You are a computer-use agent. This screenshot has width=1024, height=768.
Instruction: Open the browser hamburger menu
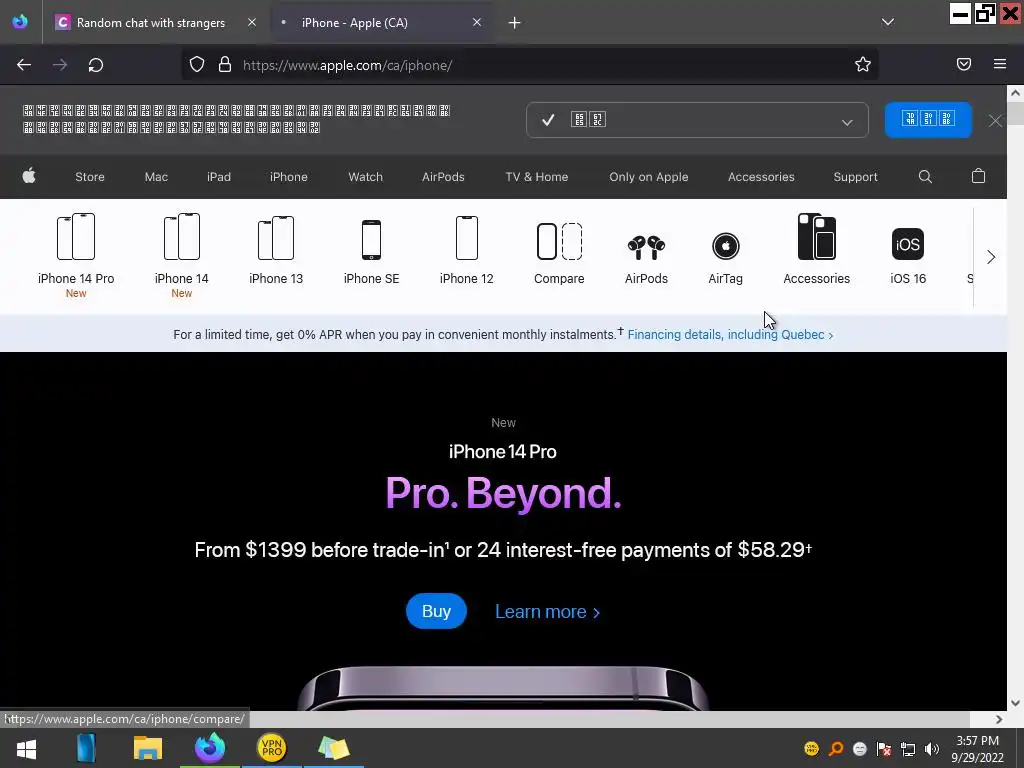coord(999,64)
